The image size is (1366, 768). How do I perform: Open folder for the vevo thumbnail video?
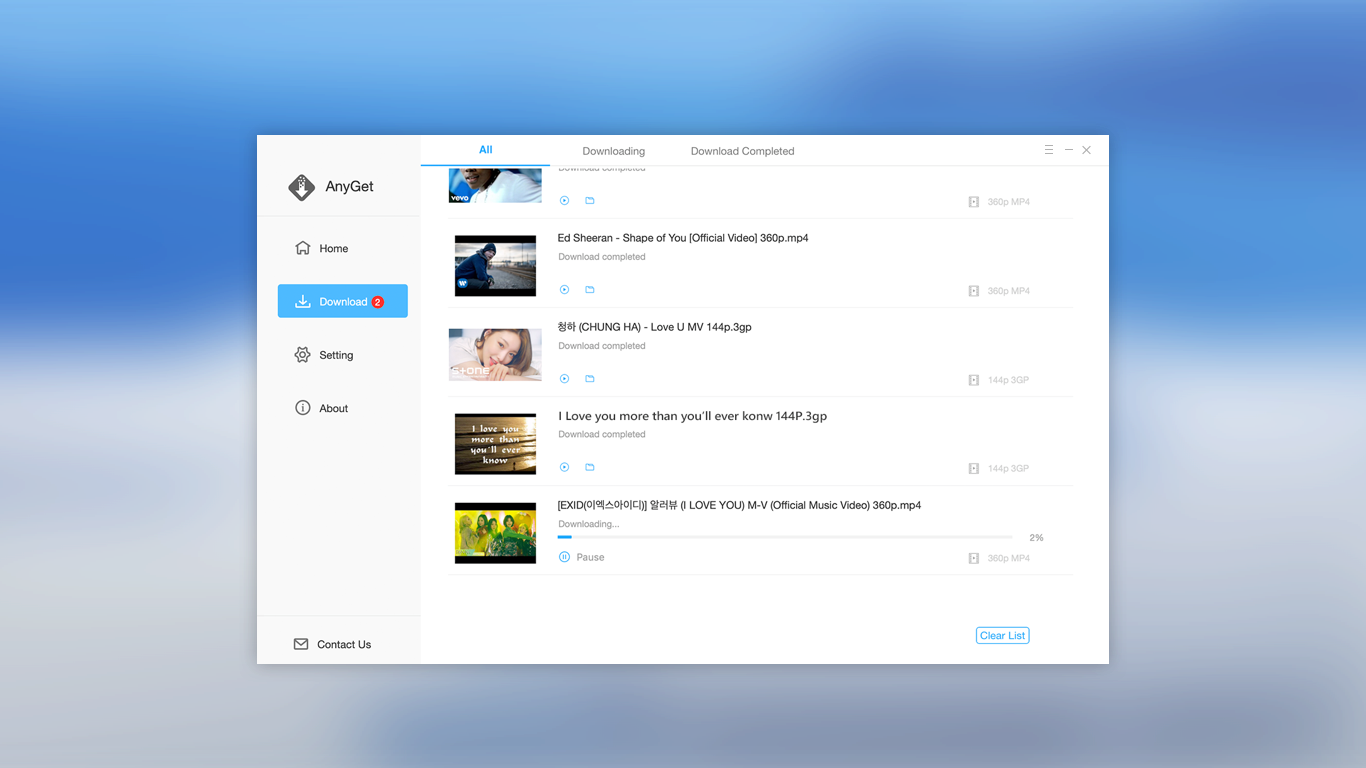pyautogui.click(x=590, y=201)
